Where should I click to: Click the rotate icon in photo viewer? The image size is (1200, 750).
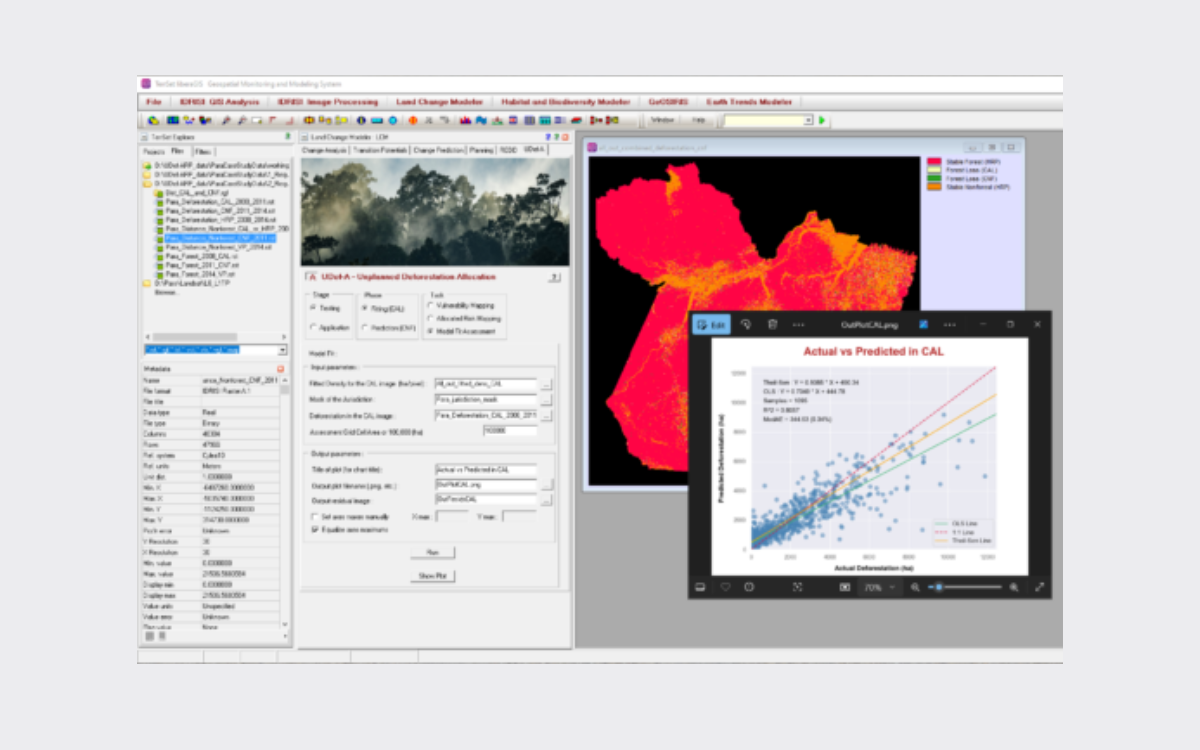[x=745, y=325]
